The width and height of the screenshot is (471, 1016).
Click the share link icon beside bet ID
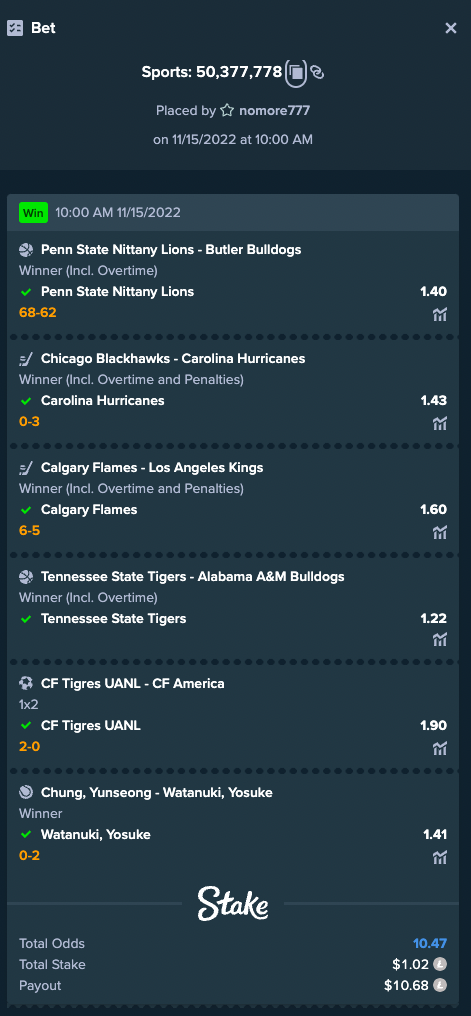pyautogui.click(x=317, y=72)
